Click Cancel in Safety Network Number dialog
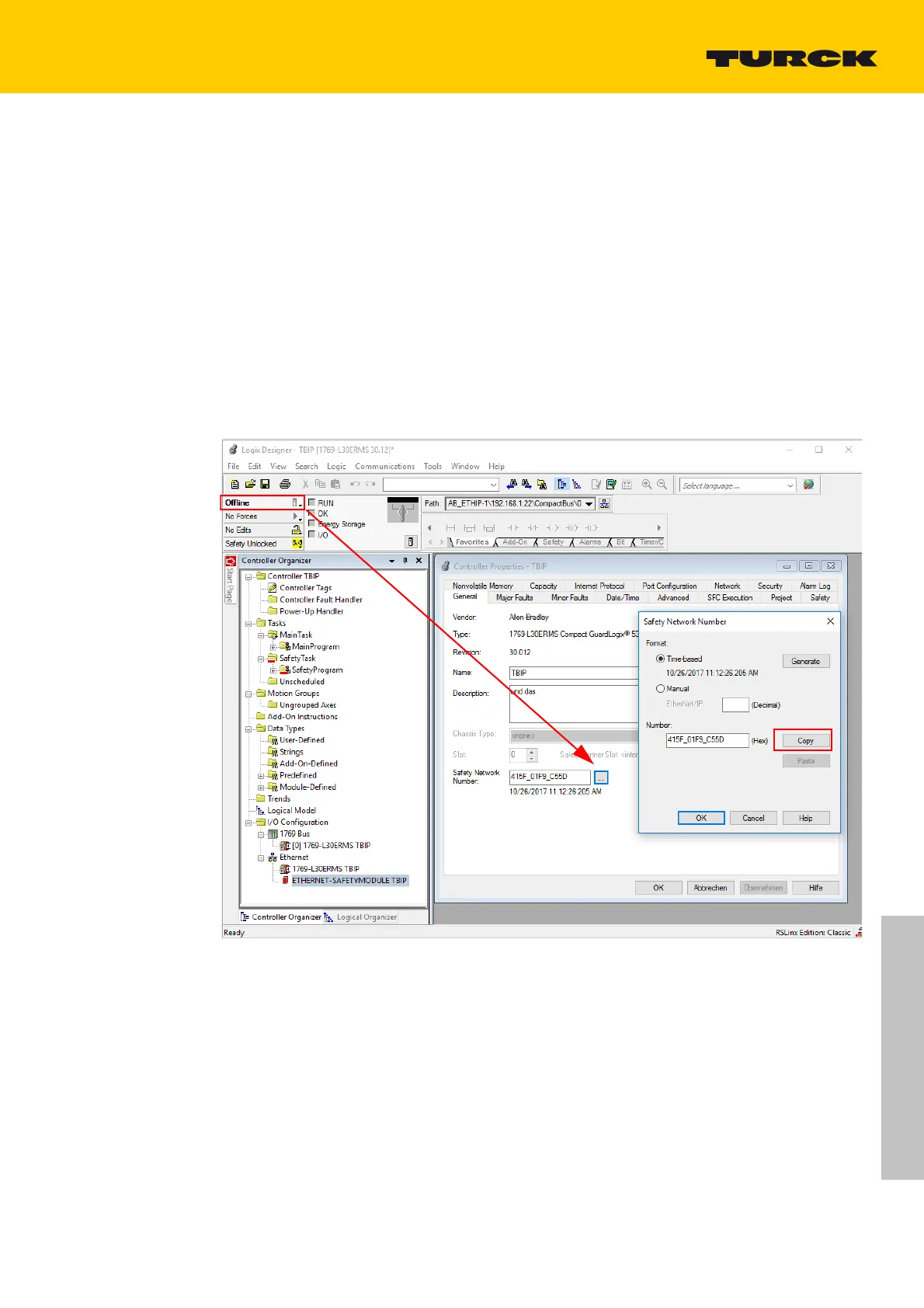924x1308 pixels. pos(753,818)
